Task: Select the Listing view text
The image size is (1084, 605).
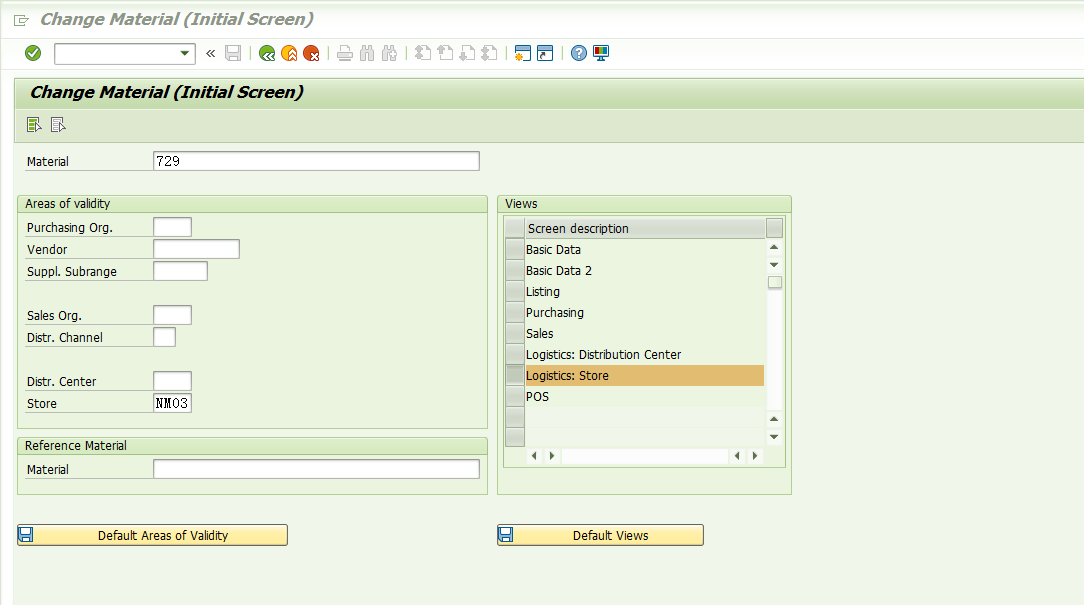Action: (x=543, y=292)
